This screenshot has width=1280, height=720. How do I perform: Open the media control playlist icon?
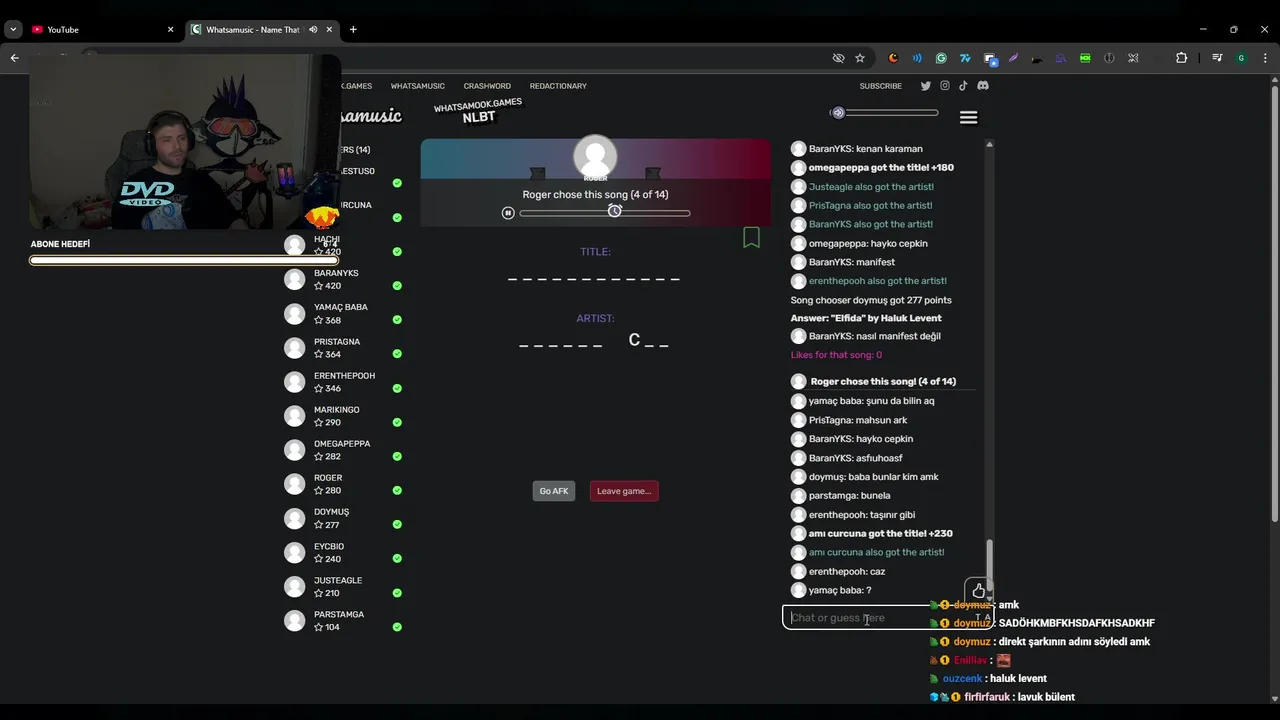click(1217, 58)
